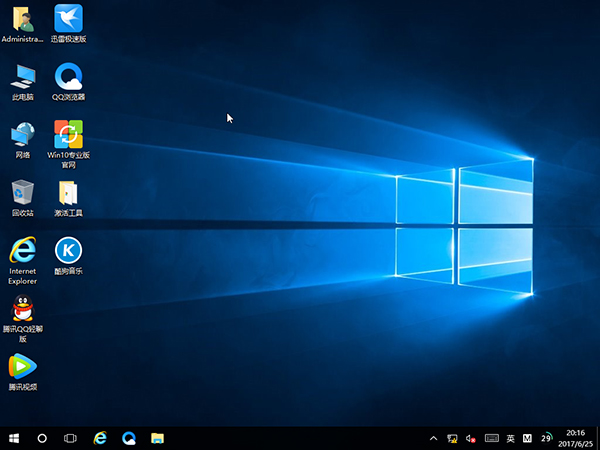Screen dimensions: 600x450
Task: Click the muted volume tray icon
Action: (x=471, y=438)
